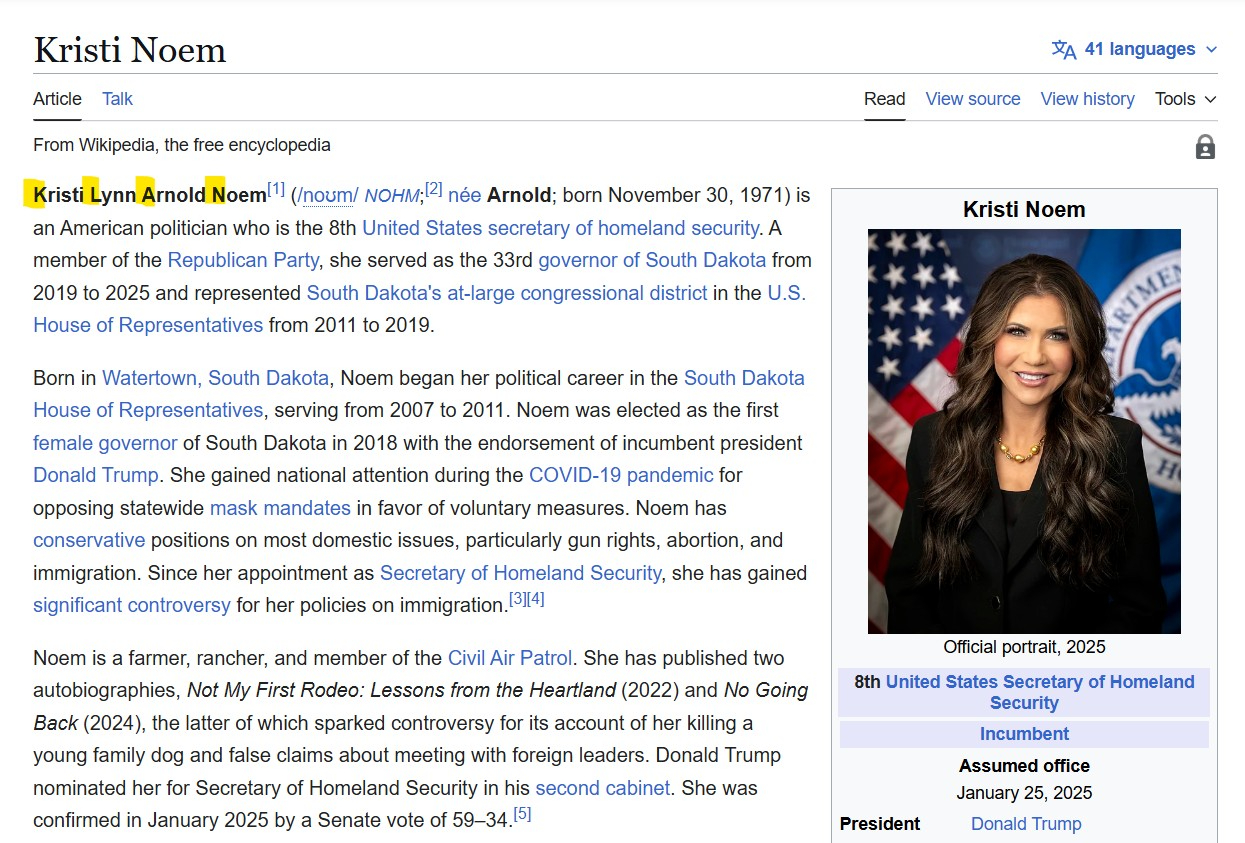Switch to the Talk tab
Screen dimensions: 1245x843
(x=117, y=99)
